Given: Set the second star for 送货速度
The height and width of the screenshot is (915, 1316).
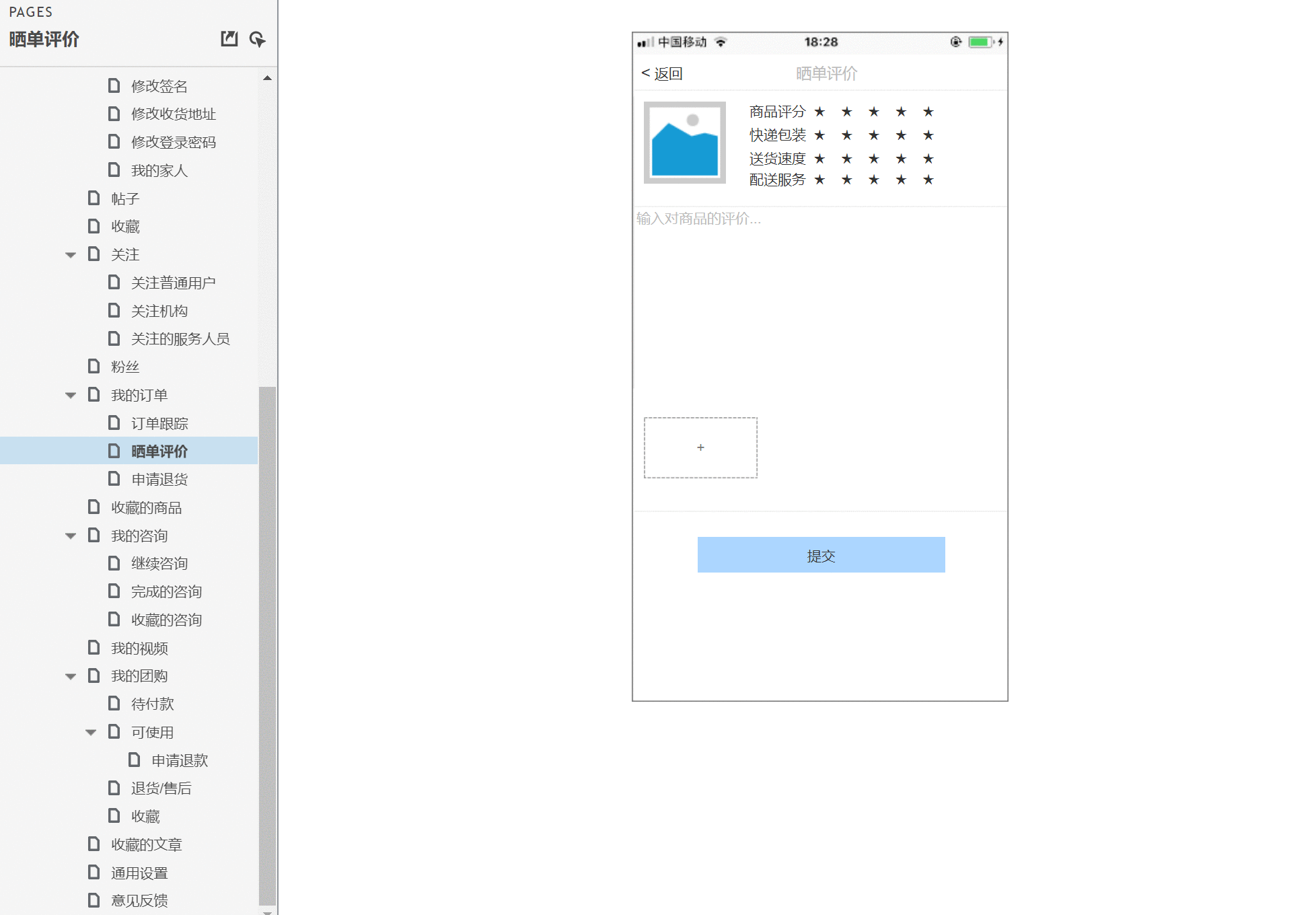Looking at the screenshot, I should click(x=847, y=159).
